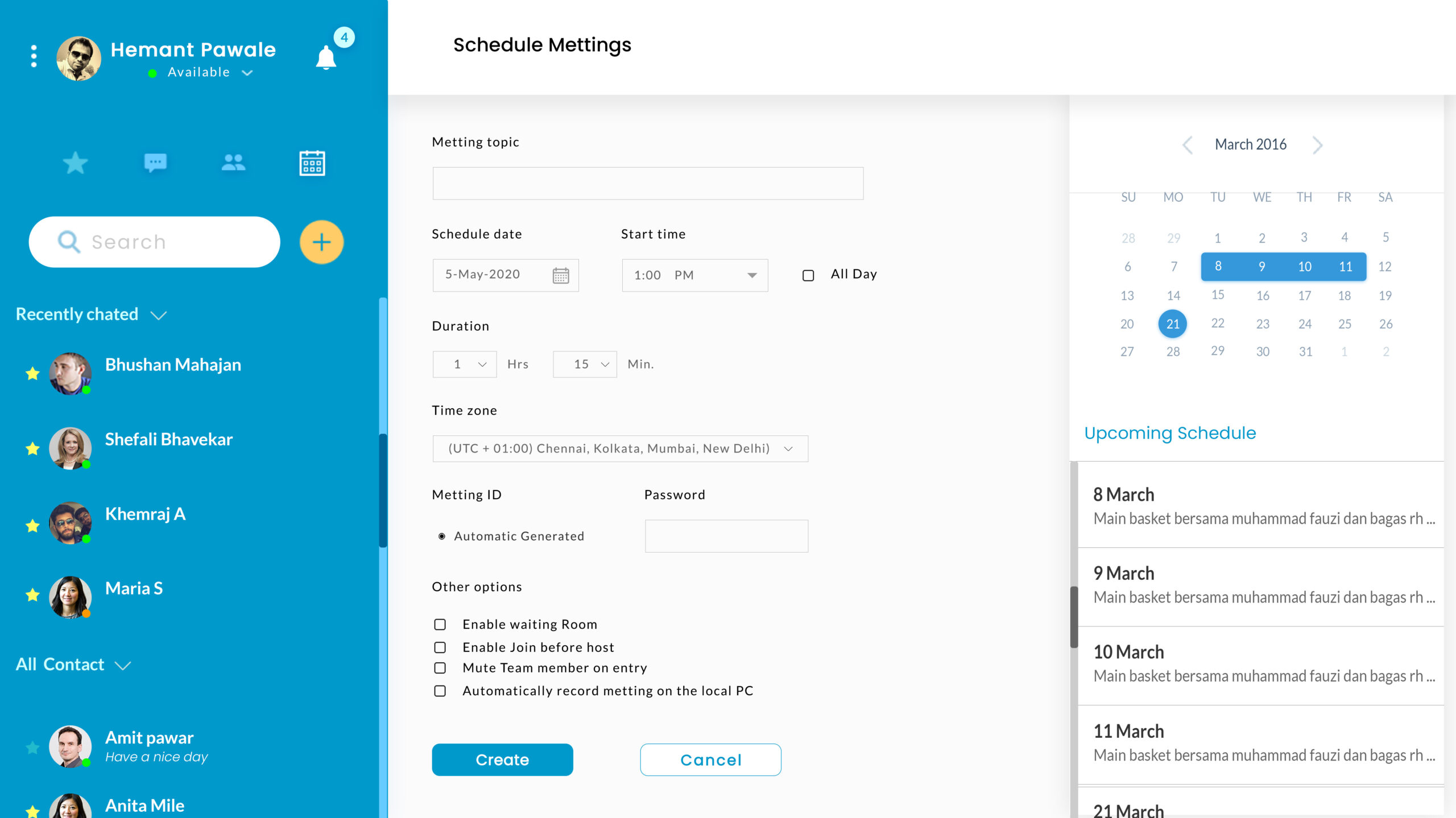Check Mute Team member on entry

pyautogui.click(x=440, y=668)
